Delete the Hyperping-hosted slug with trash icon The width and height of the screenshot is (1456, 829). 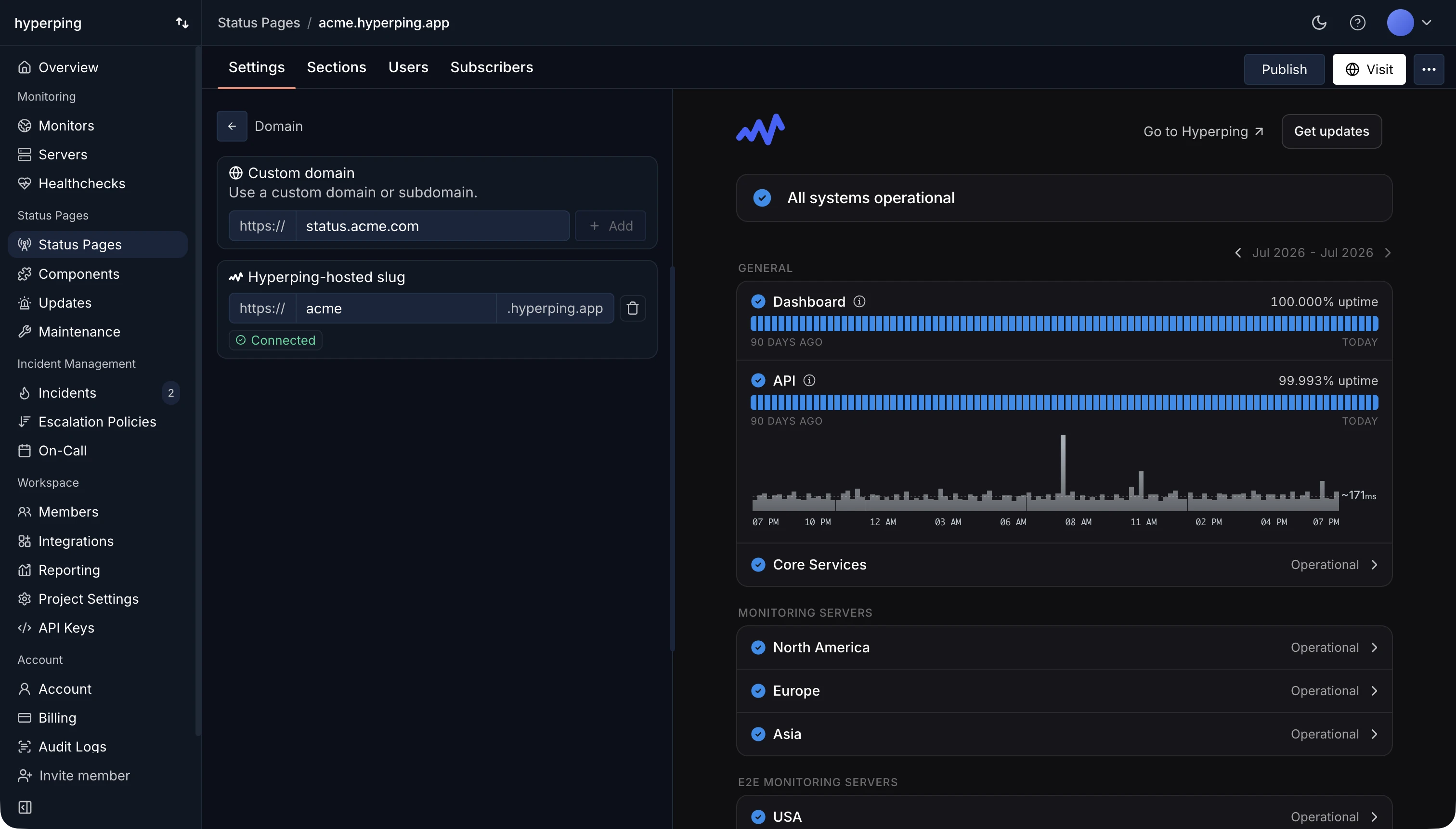pos(633,309)
